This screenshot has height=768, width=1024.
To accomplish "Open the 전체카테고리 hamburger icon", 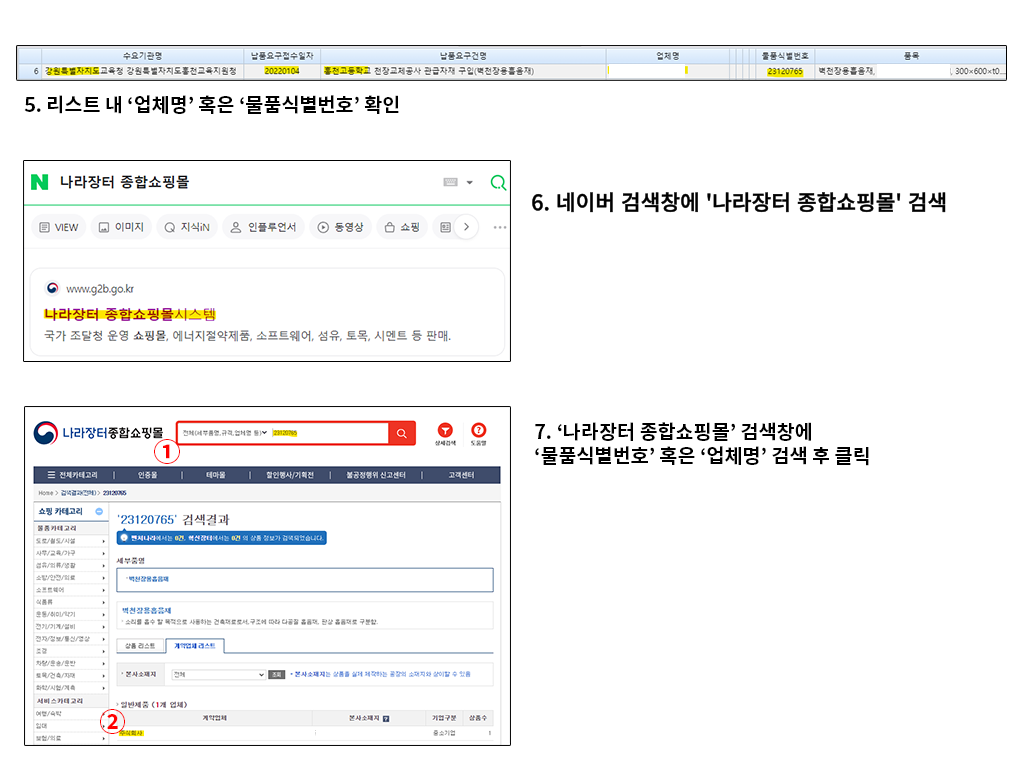I will click(x=50, y=474).
